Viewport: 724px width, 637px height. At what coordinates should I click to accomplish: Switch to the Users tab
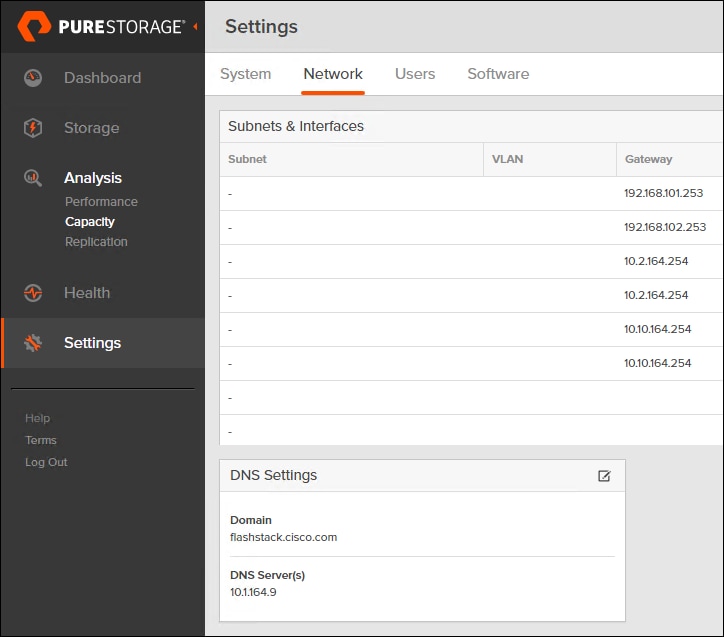tap(415, 74)
